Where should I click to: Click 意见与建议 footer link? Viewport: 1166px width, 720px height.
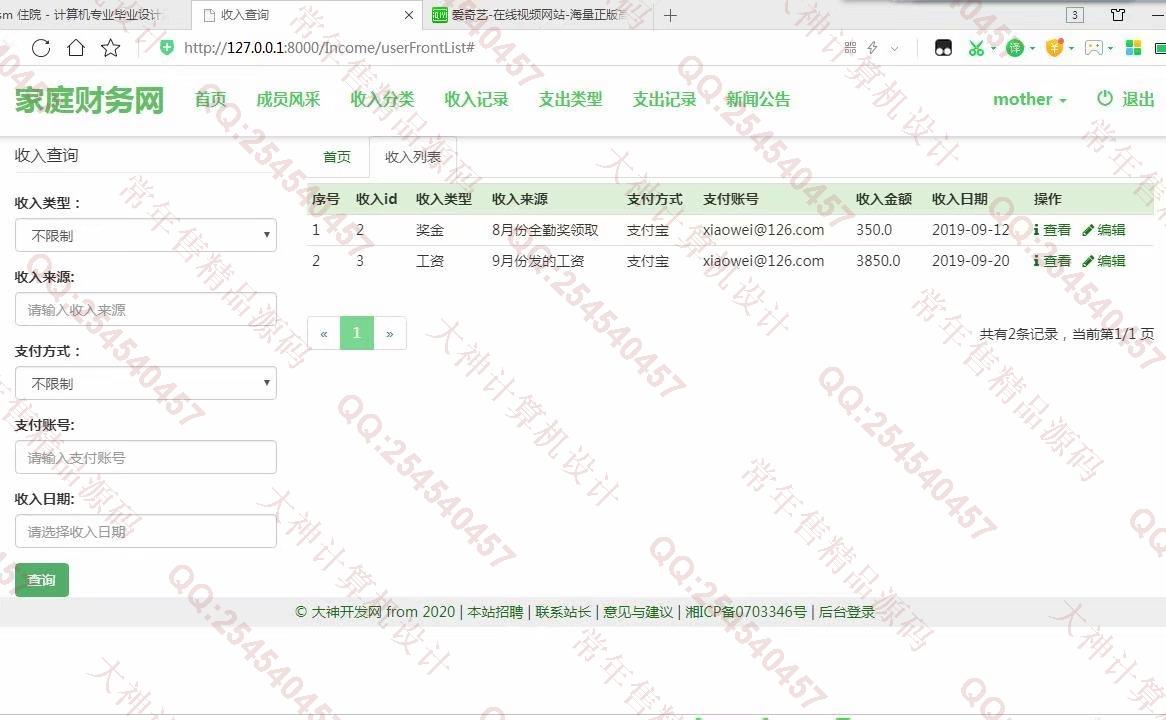(x=638, y=612)
